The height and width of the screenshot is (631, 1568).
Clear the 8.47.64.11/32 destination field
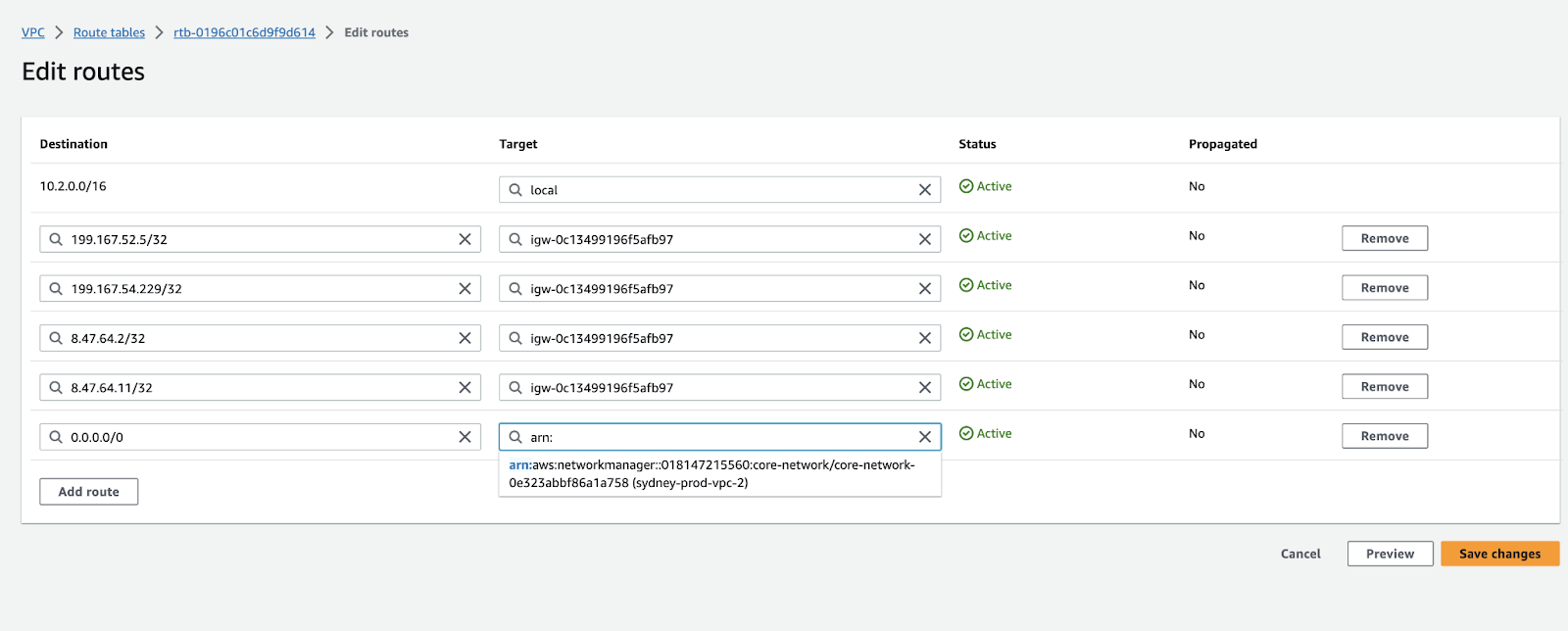pos(465,388)
